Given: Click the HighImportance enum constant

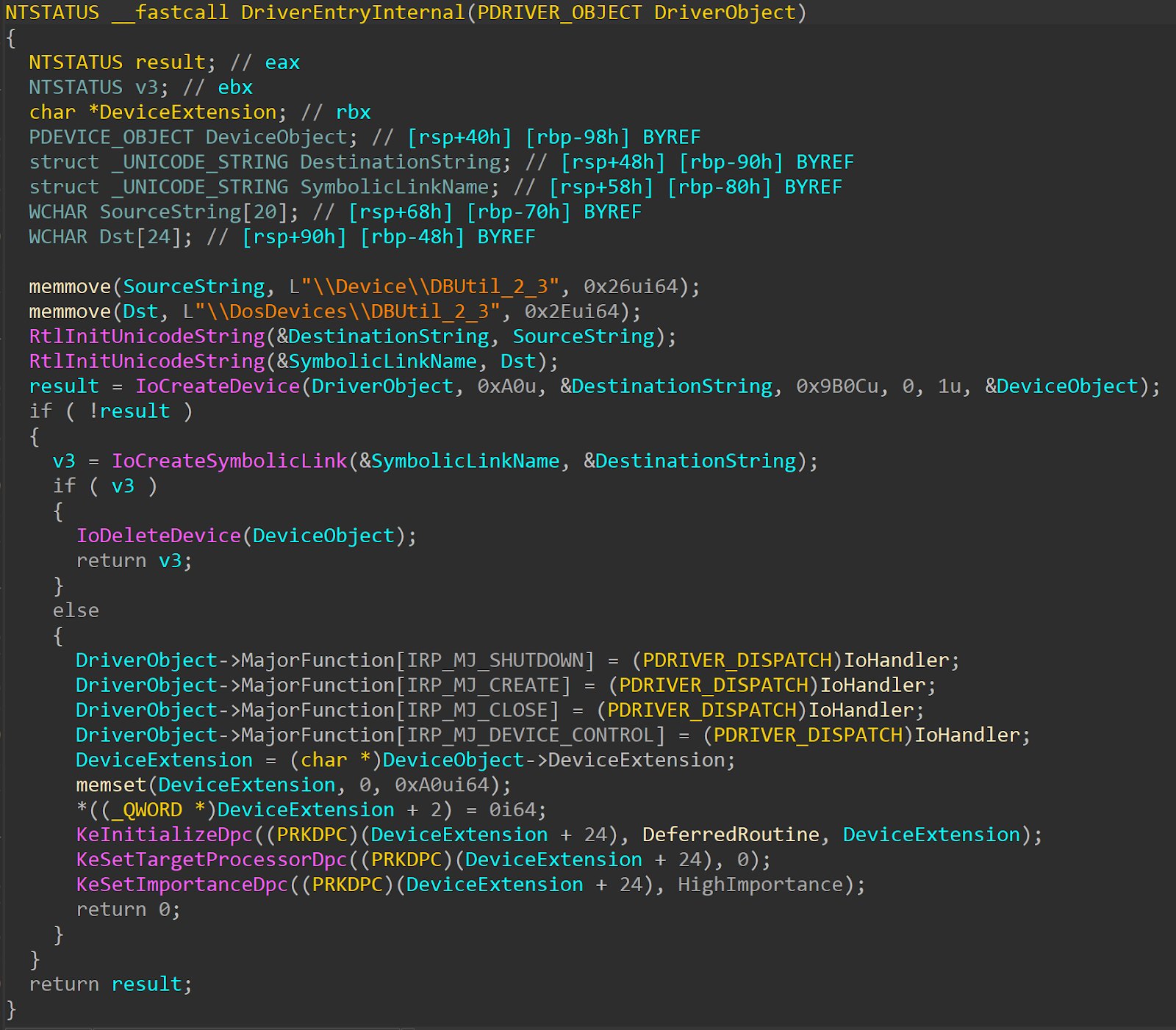Looking at the screenshot, I should tap(760, 885).
